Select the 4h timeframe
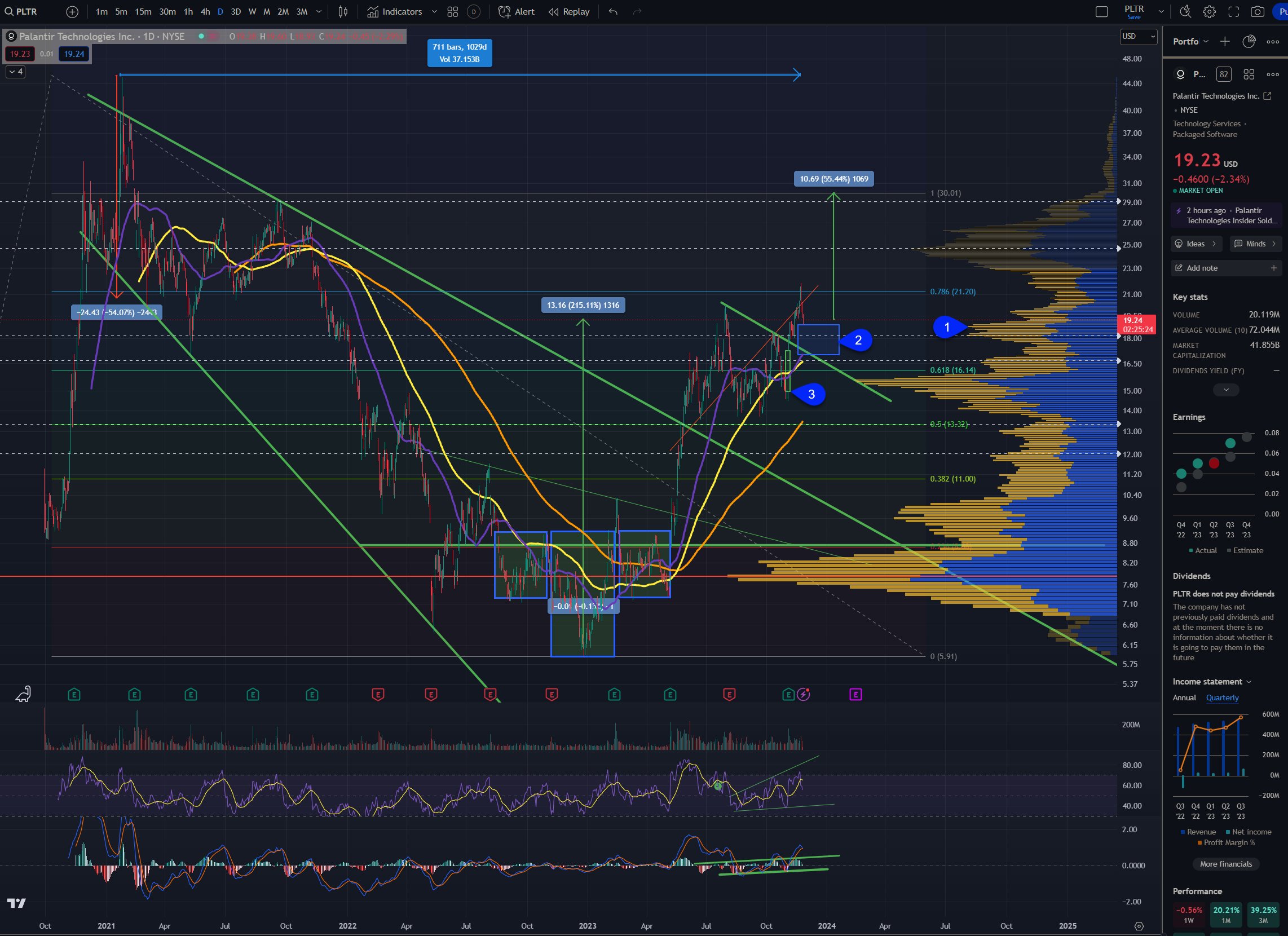Viewport: 1288px width, 936px height. [205, 11]
